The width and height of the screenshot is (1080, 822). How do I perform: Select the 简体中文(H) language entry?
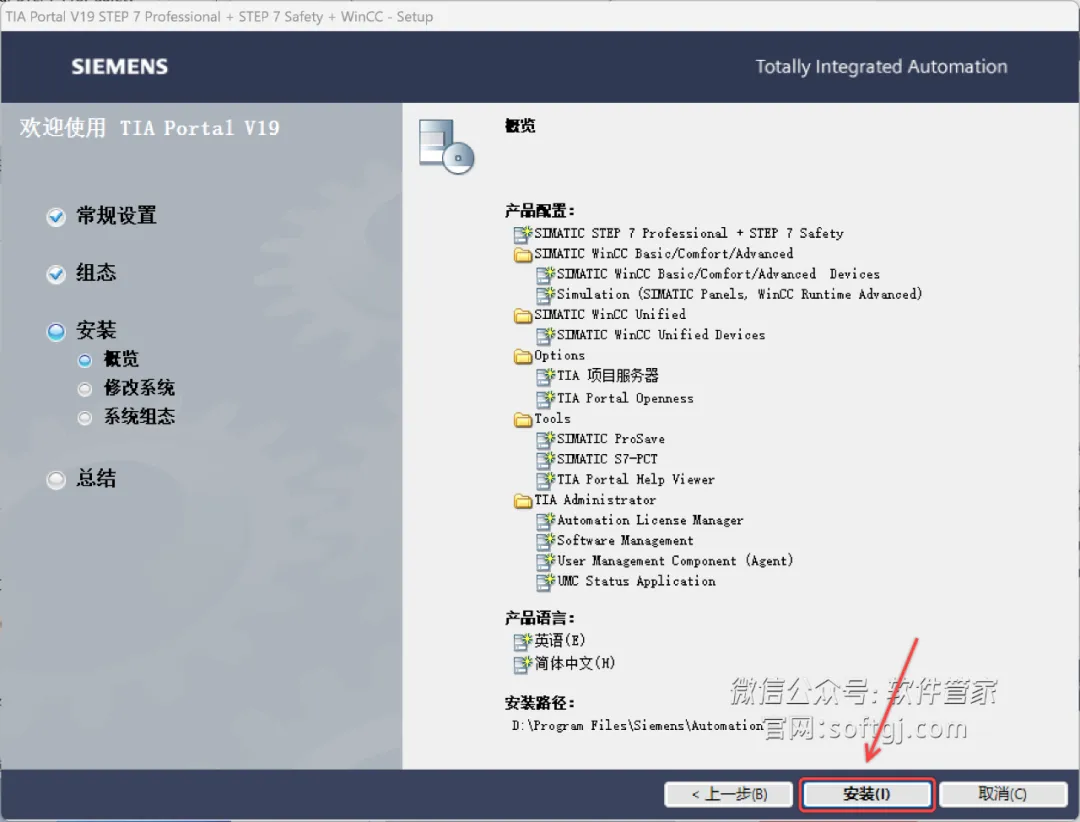click(x=575, y=664)
